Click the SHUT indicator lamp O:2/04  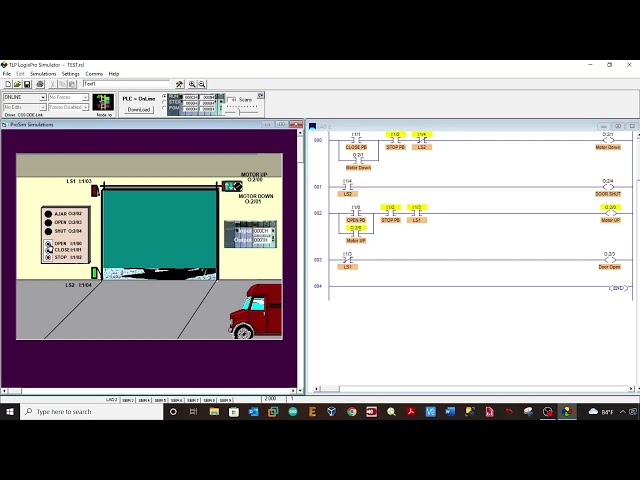click(x=48, y=231)
